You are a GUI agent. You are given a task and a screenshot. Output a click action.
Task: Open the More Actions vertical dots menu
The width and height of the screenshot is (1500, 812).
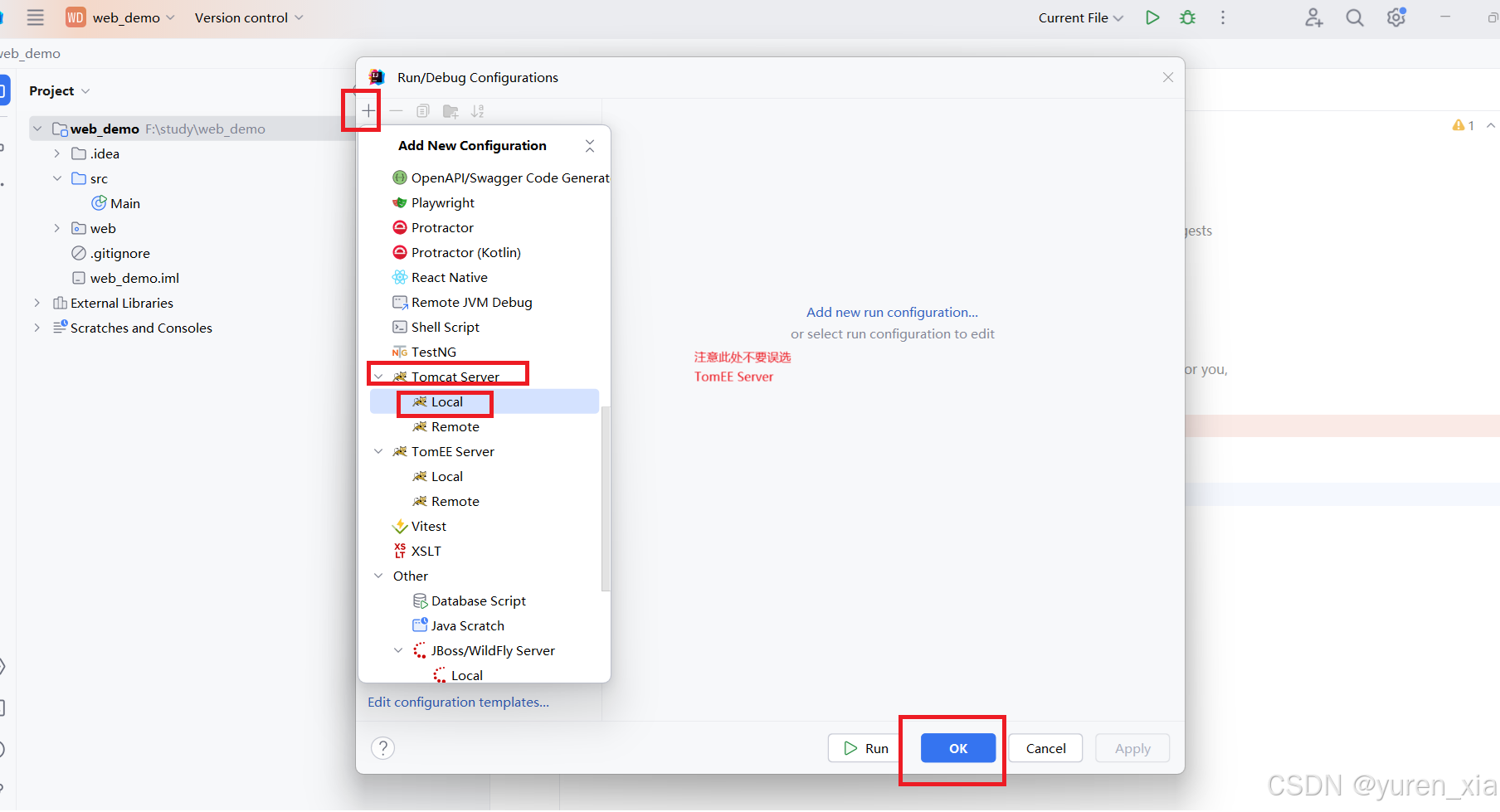1223,17
